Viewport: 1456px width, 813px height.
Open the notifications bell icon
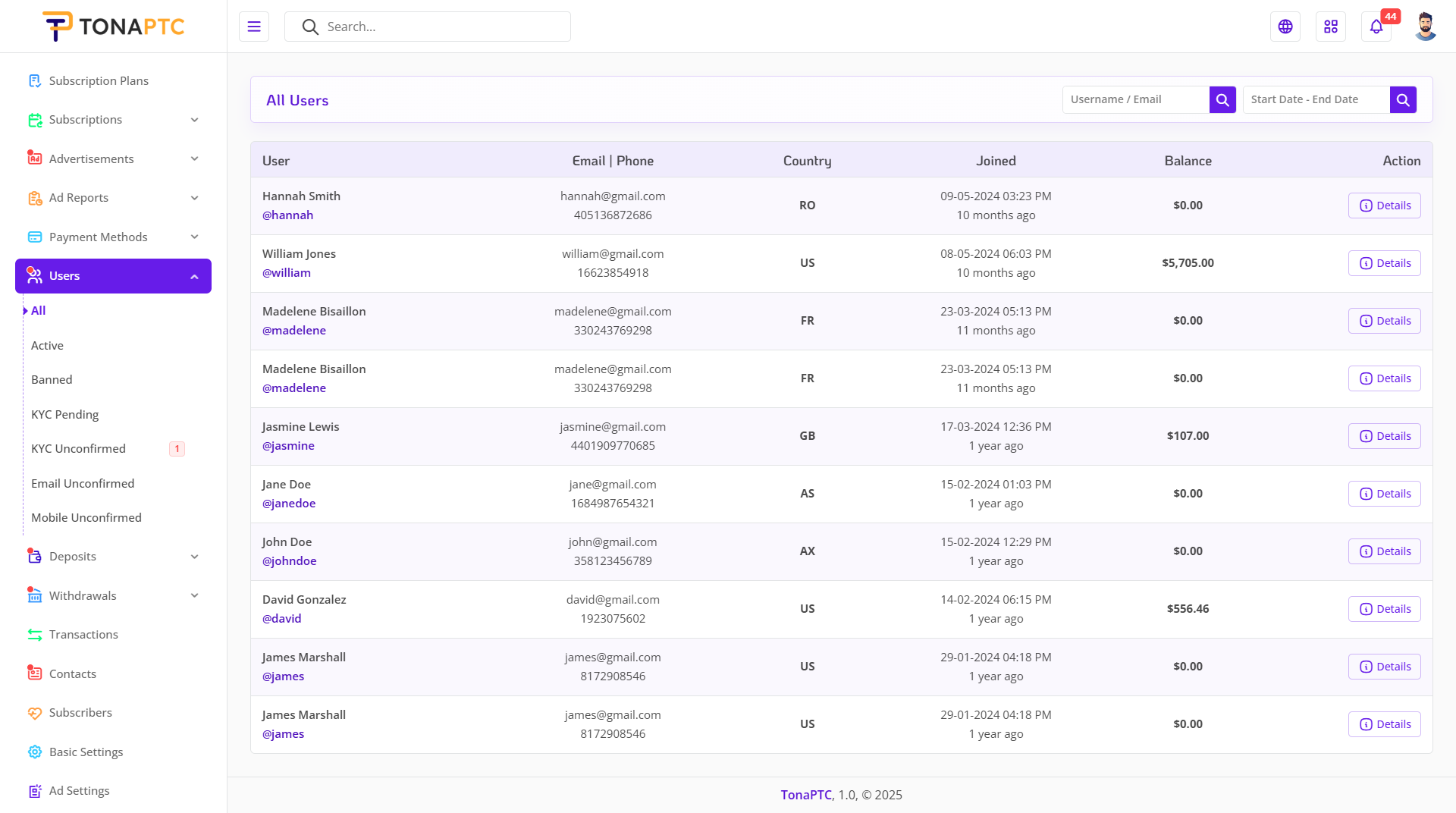tap(1376, 27)
